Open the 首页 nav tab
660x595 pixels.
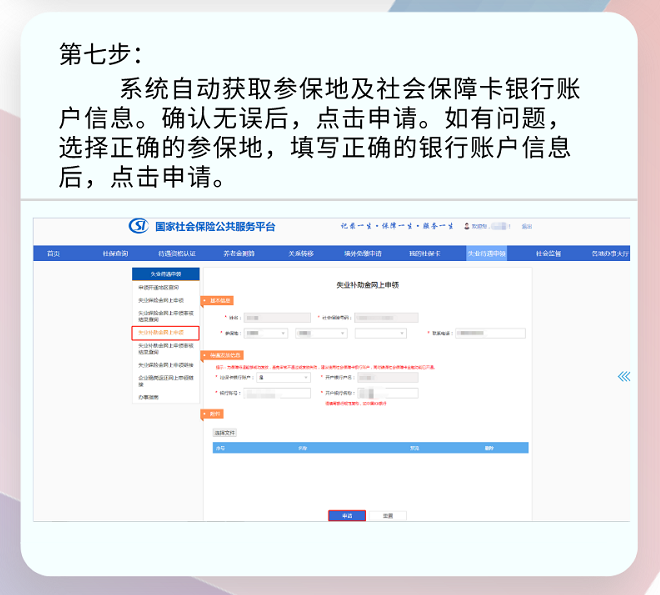[x=53, y=253]
